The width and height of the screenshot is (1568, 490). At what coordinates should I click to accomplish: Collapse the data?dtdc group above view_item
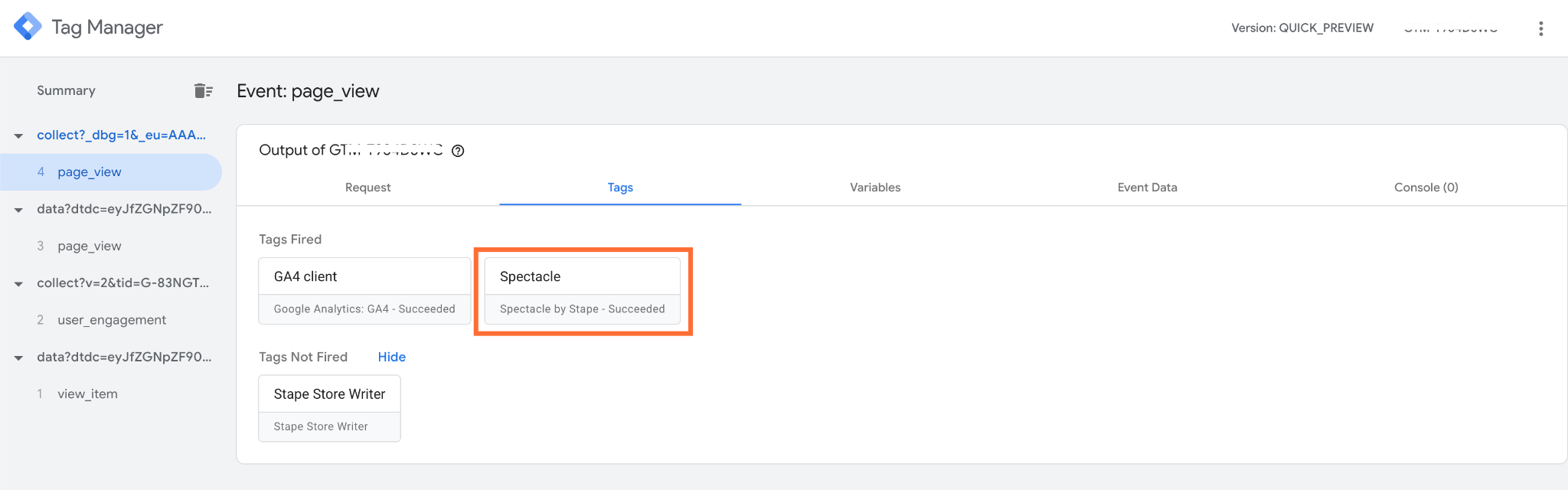[x=18, y=358]
